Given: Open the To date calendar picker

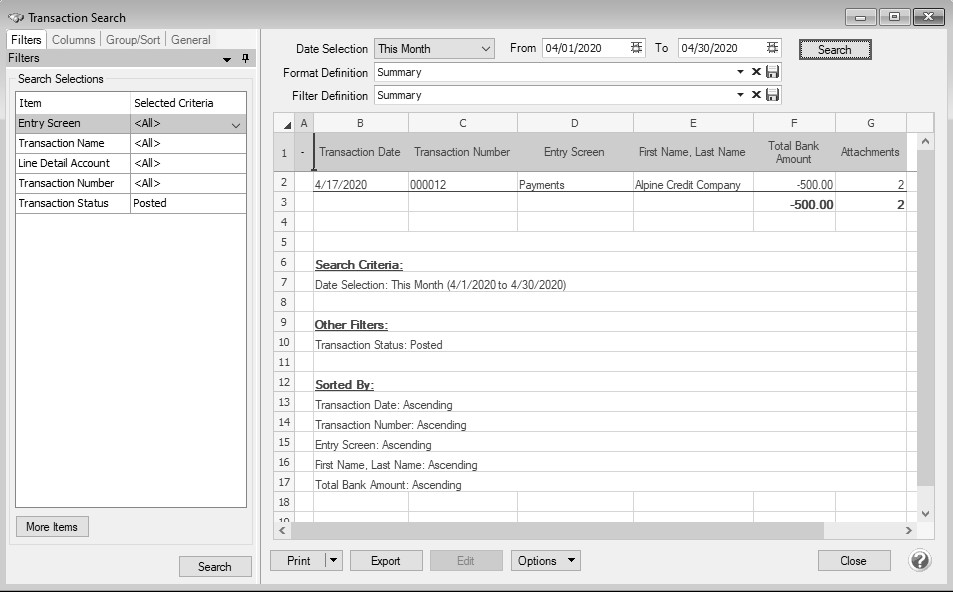Looking at the screenshot, I should [x=772, y=48].
